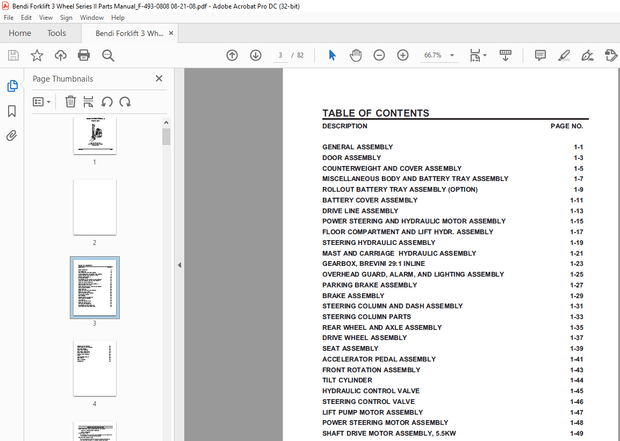The height and width of the screenshot is (441, 620).
Task: Click TILT CYLINDER contents entry
Action: coord(347,380)
